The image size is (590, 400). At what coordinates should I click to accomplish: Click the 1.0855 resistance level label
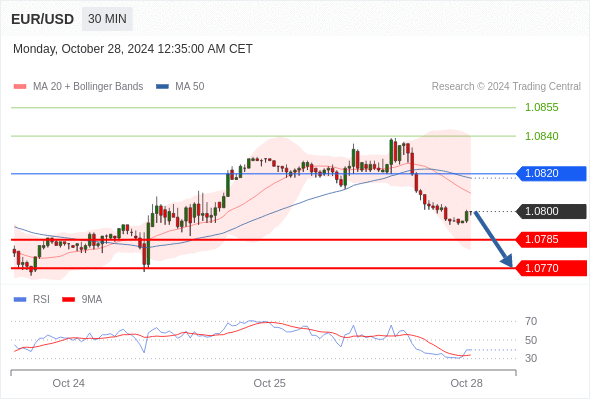(x=541, y=107)
